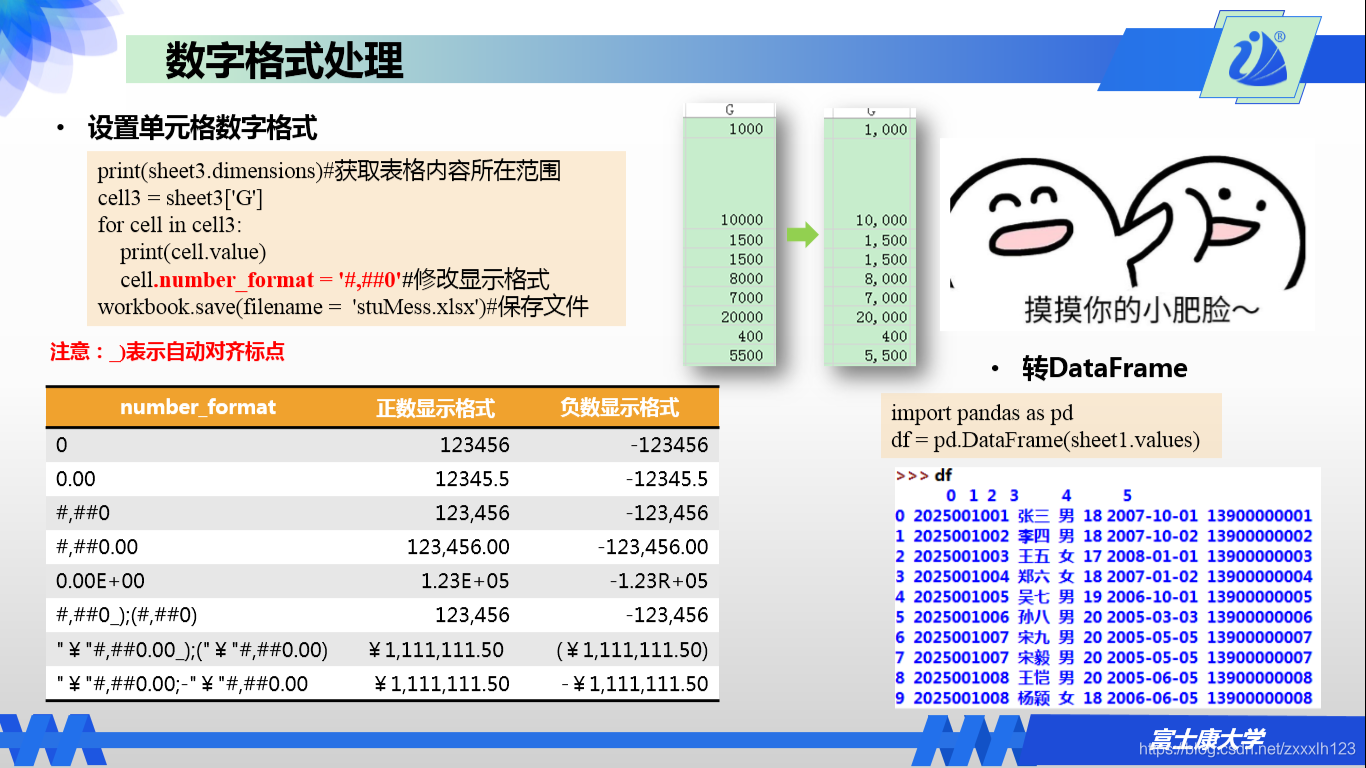Click the format cell 0.00
The width and height of the screenshot is (1366, 768).
[76, 479]
